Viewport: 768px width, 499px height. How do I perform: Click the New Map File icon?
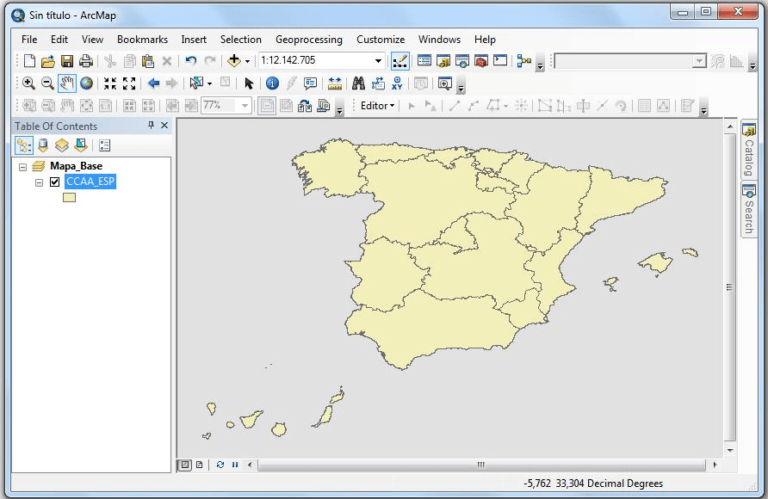click(29, 61)
